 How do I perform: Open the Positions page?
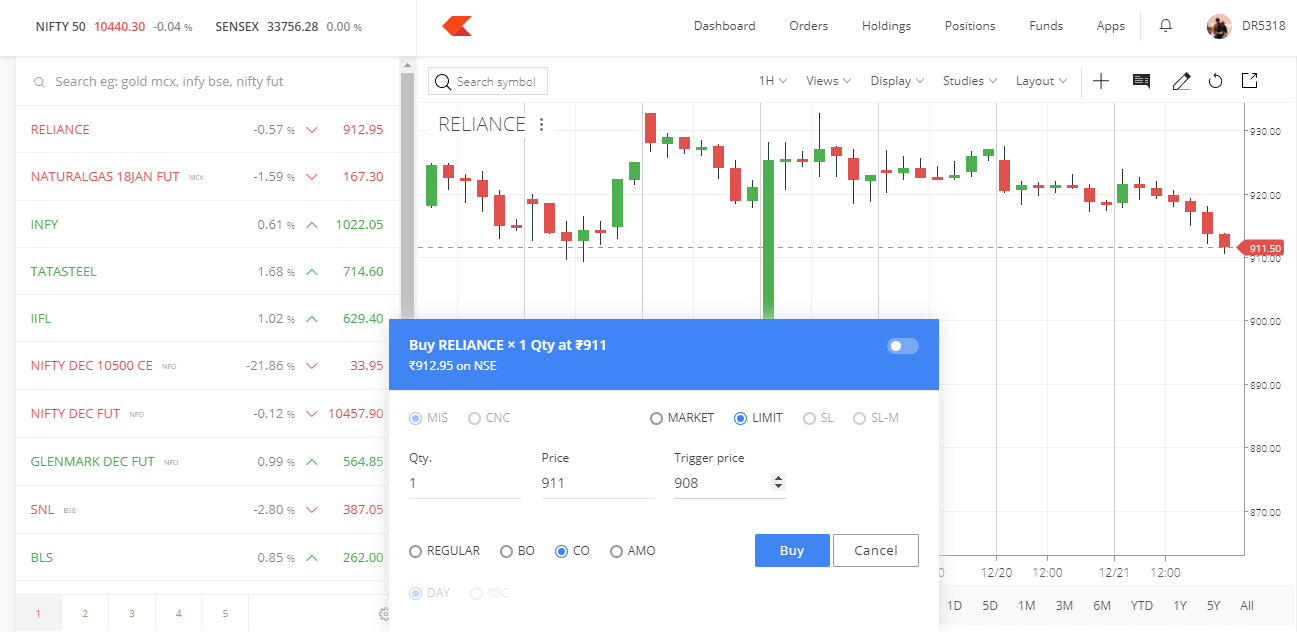(x=970, y=26)
